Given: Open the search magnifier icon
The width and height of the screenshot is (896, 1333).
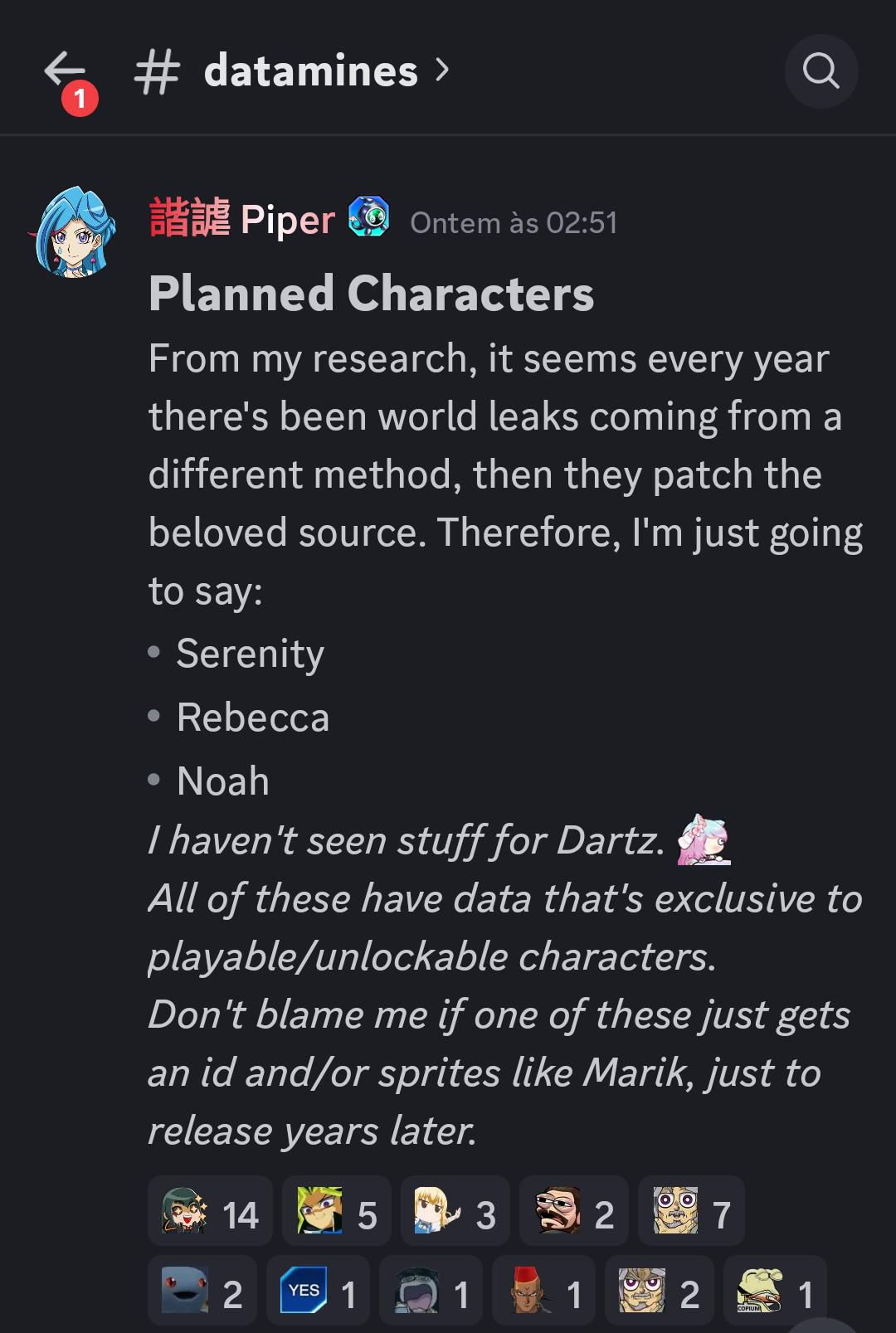Looking at the screenshot, I should click(x=821, y=71).
